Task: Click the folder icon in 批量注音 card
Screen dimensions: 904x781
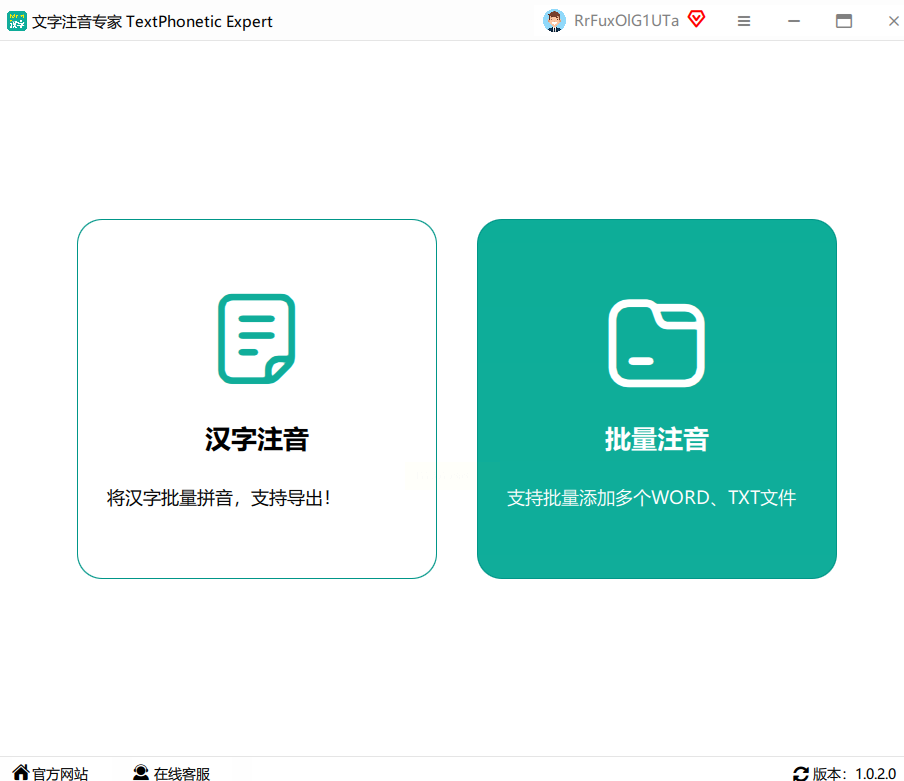Action: 656,343
